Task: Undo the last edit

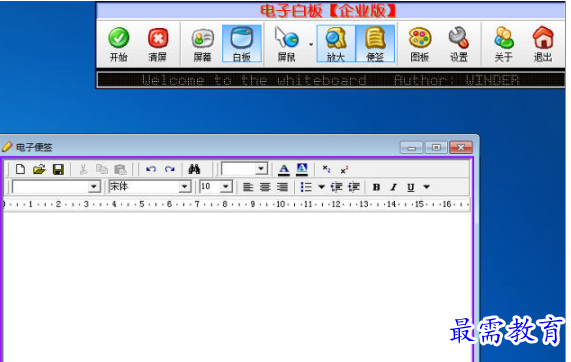Action: (x=151, y=169)
